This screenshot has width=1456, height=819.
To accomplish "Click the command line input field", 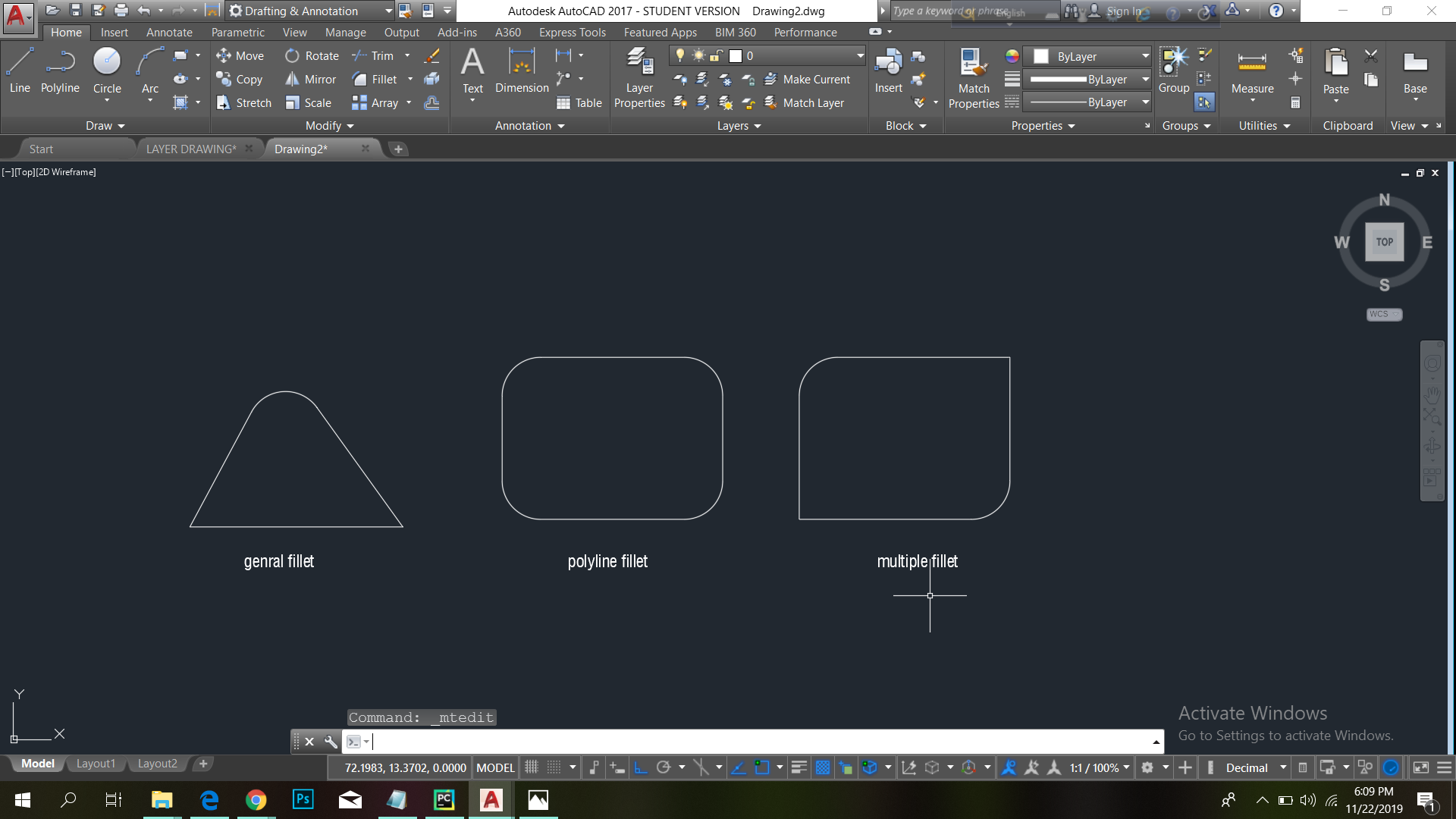I will tap(762, 741).
